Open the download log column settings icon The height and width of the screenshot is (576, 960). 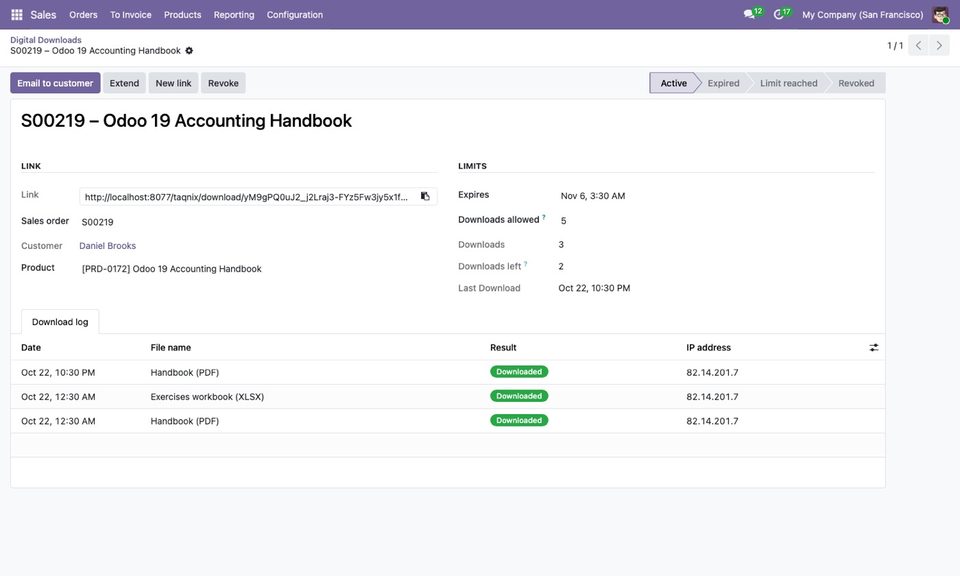tap(874, 348)
